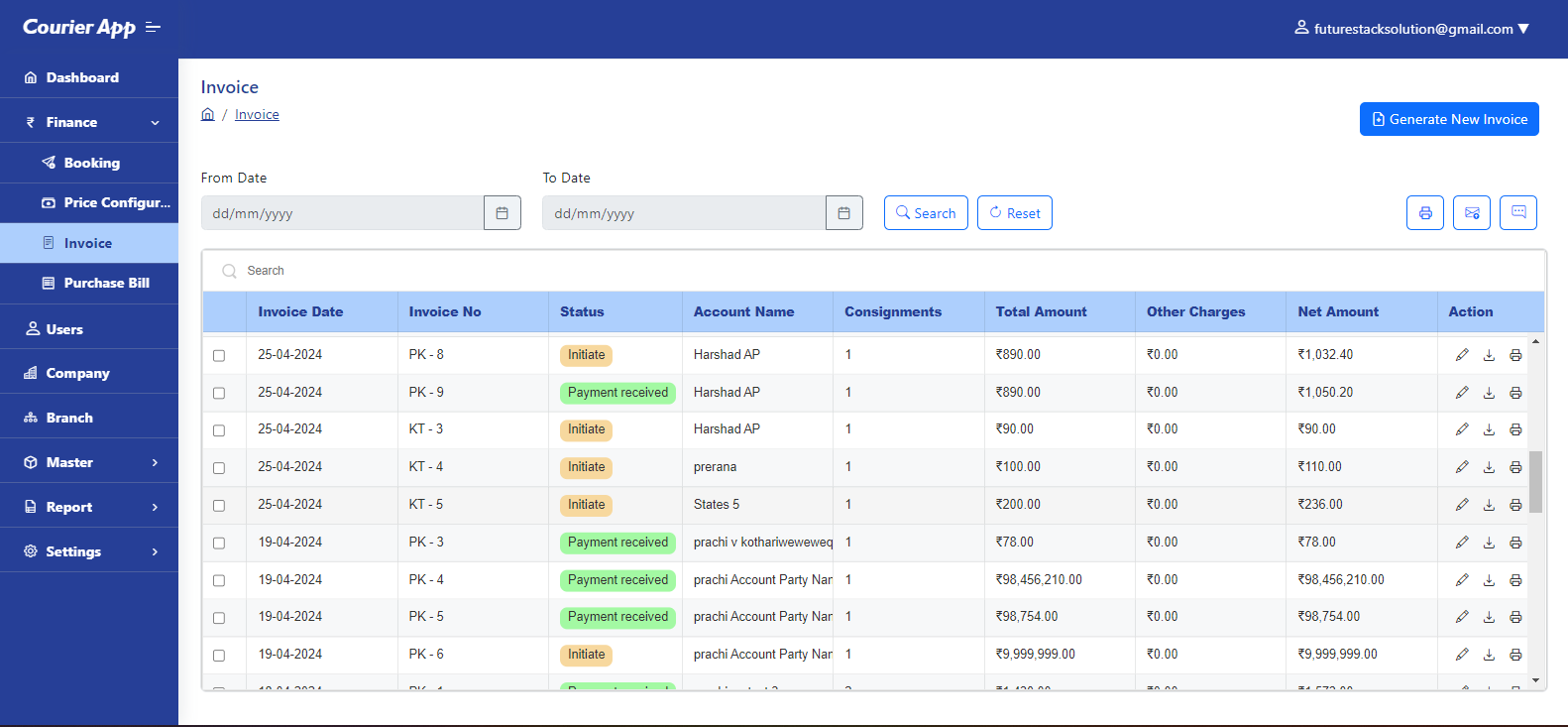Collapse the Finance menu section

[x=89, y=122]
